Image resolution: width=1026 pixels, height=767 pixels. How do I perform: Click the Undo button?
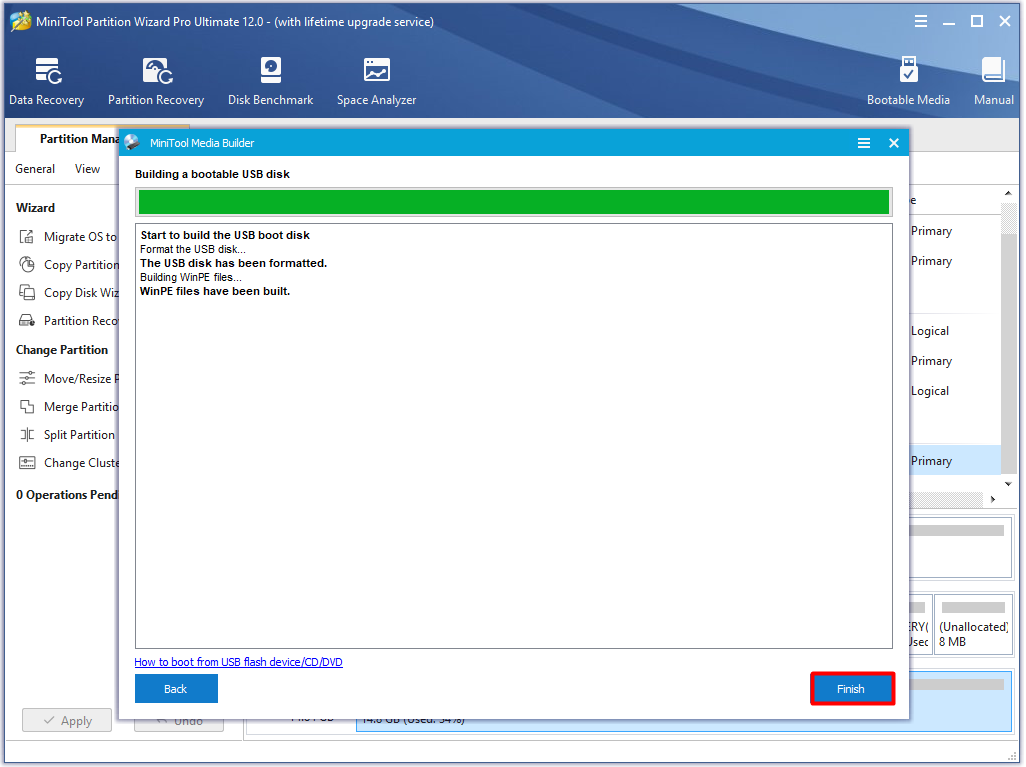[179, 724]
